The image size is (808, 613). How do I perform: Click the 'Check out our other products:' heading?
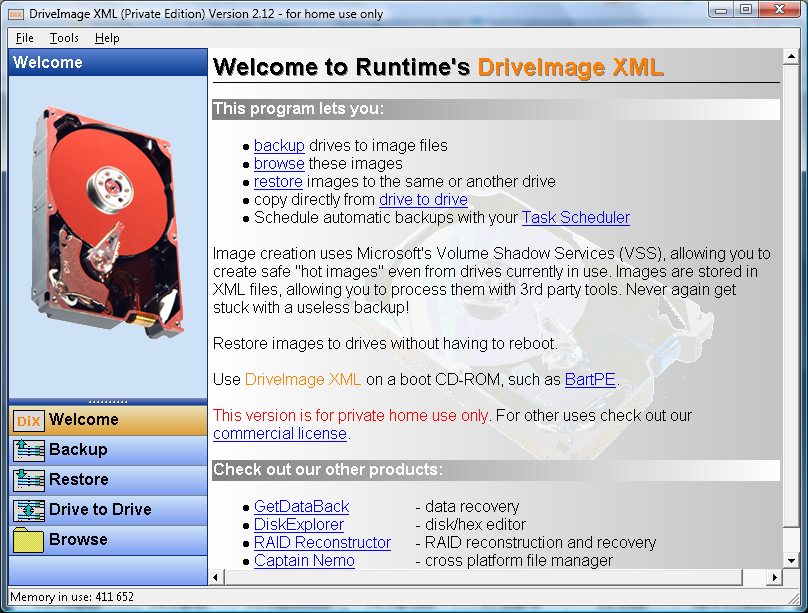point(328,470)
